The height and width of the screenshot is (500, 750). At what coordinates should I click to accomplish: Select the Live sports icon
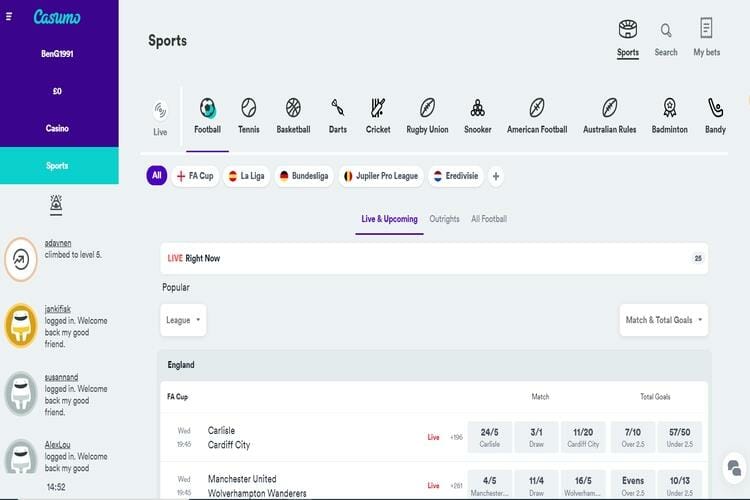(x=160, y=111)
